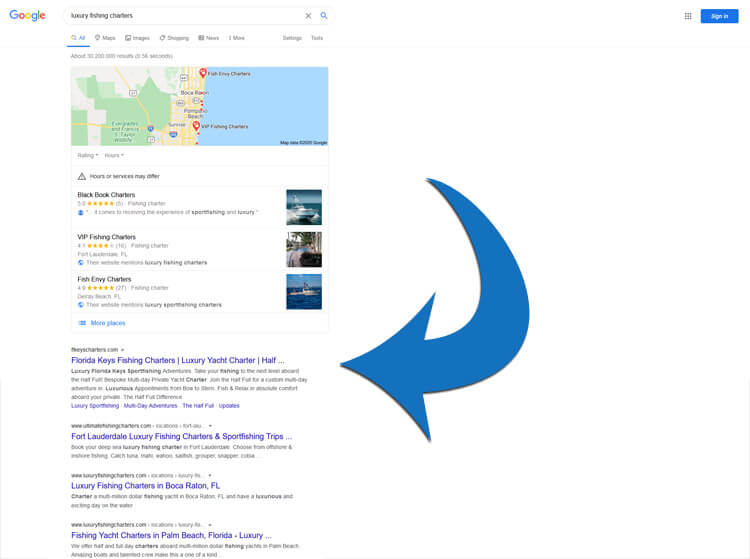Expand arrow beside ultimatefishingcharters.com URL

[210, 426]
